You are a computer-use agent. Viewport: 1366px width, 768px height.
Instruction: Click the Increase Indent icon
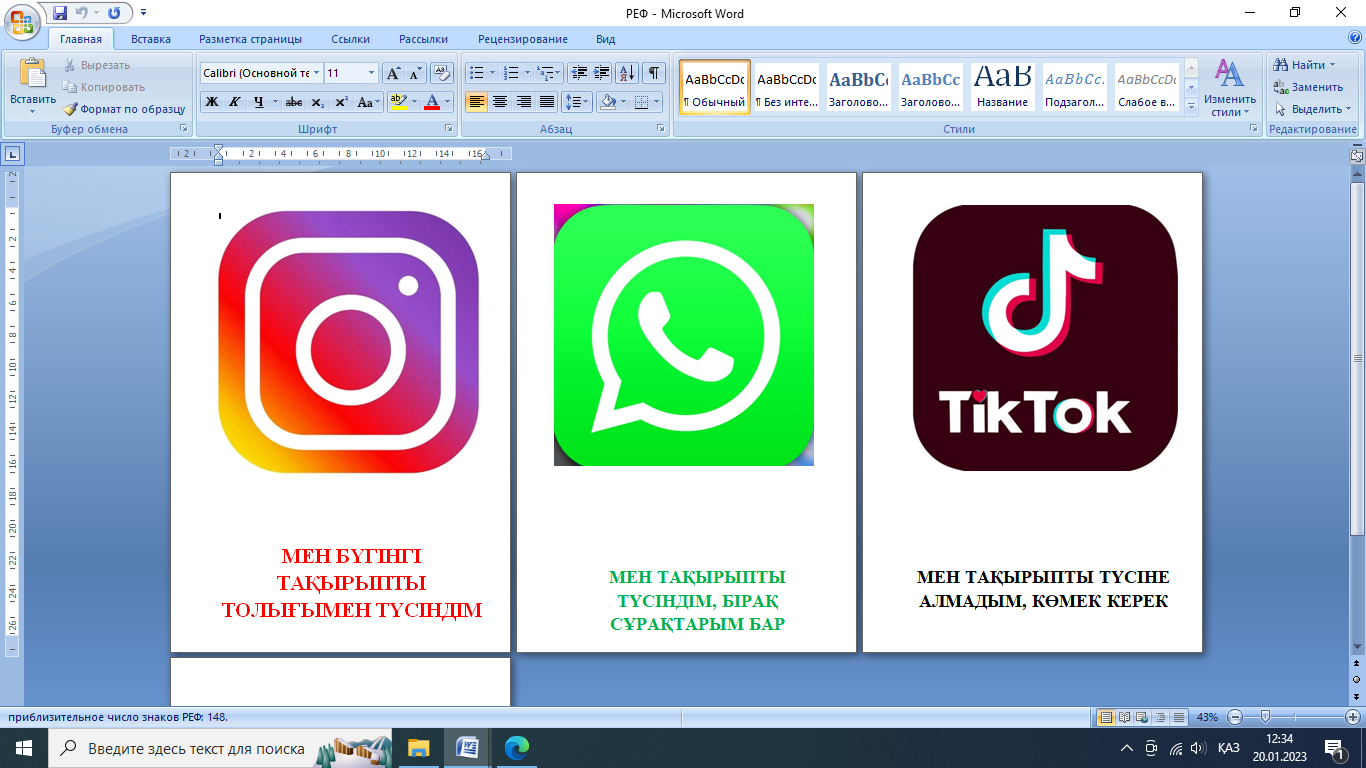602,73
